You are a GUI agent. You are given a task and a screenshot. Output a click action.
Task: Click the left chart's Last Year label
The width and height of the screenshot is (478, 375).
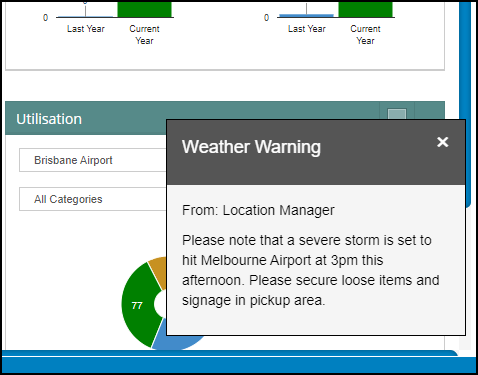86,29
